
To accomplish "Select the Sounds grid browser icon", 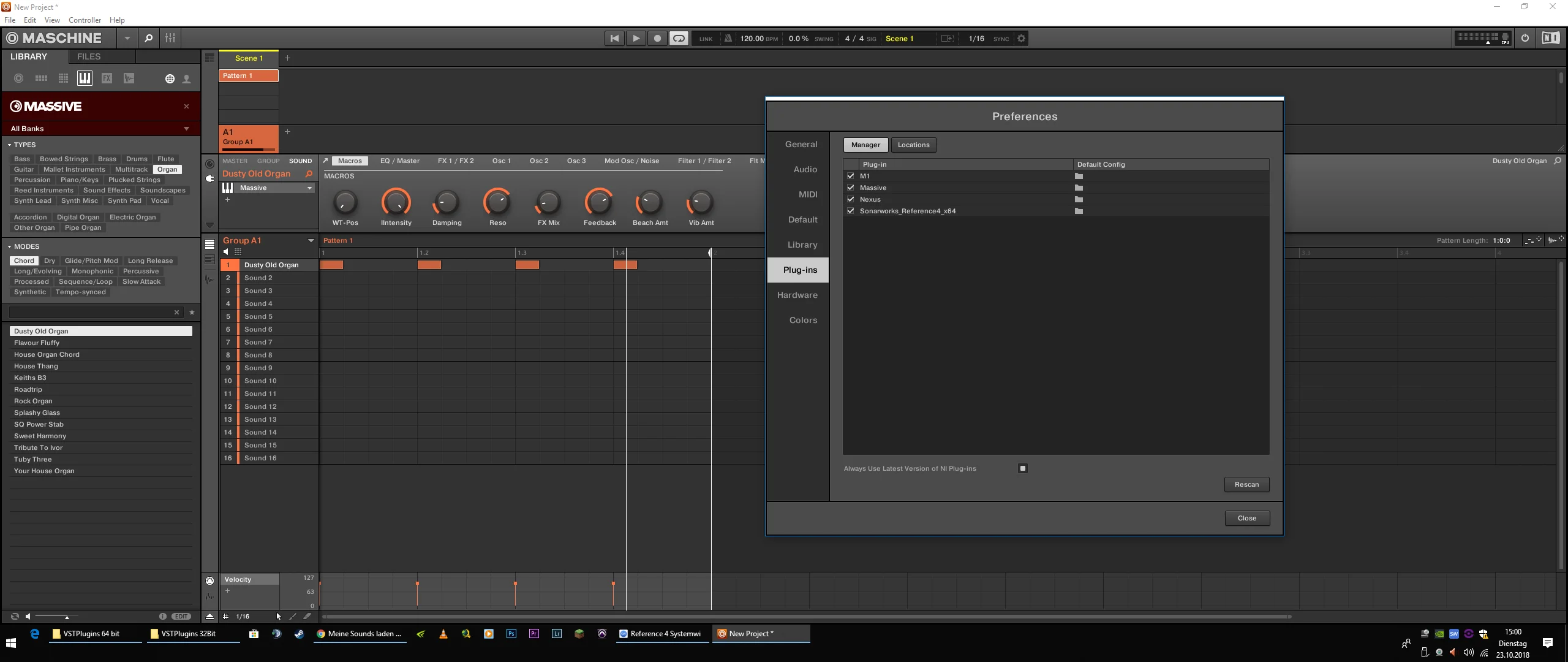I will click(63, 78).
